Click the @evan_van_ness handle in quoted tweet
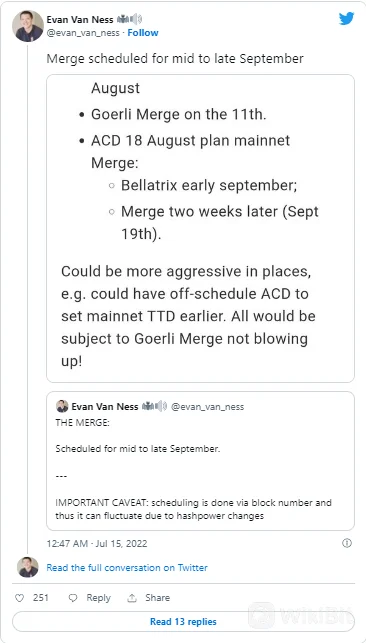Screen dimensions: 366x643 [x=207, y=407]
